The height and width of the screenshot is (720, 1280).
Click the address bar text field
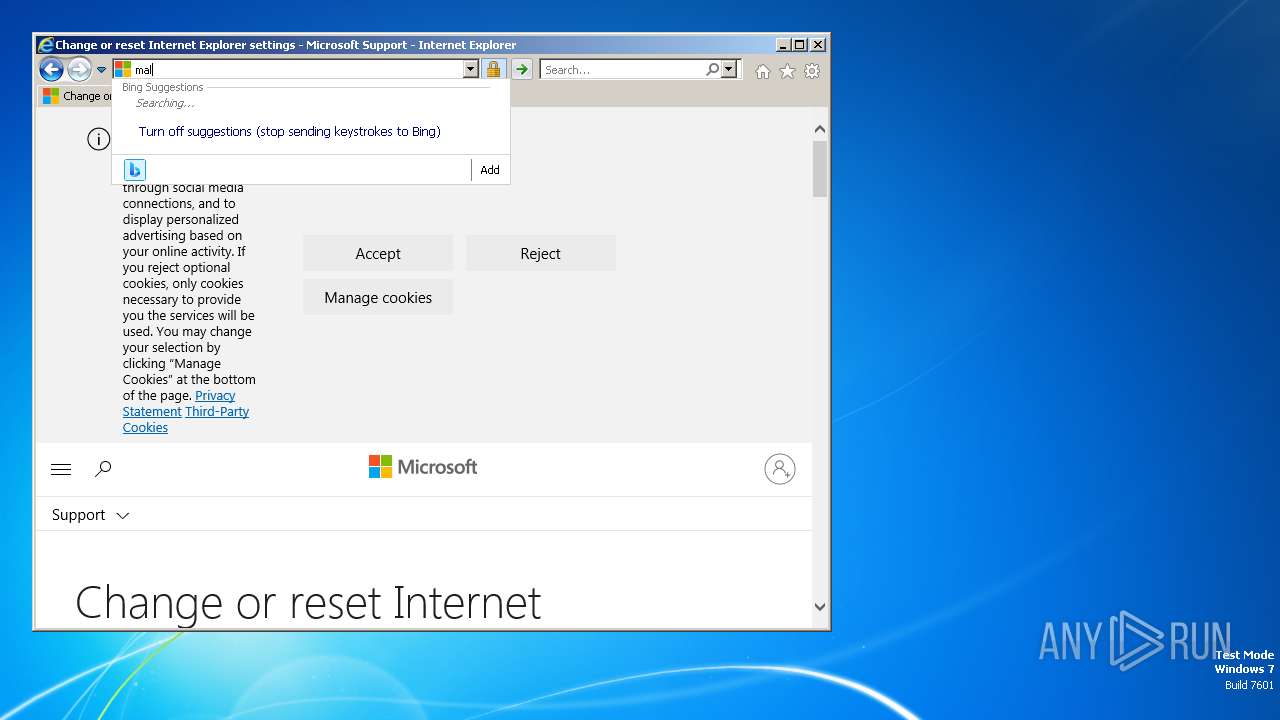(297, 69)
